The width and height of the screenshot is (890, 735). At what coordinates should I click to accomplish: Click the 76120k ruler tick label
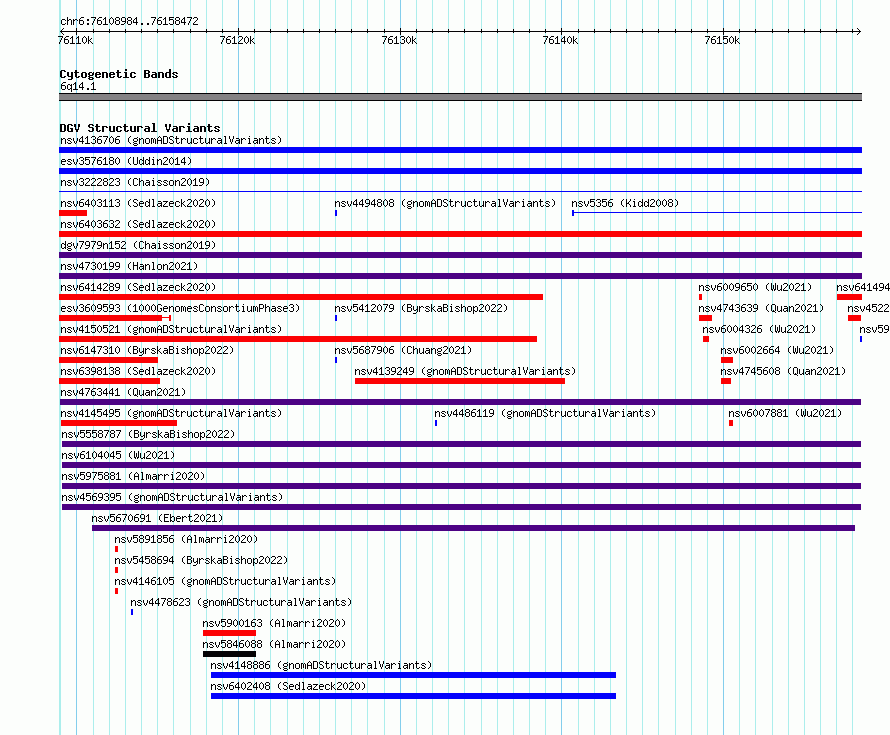(x=237, y=40)
